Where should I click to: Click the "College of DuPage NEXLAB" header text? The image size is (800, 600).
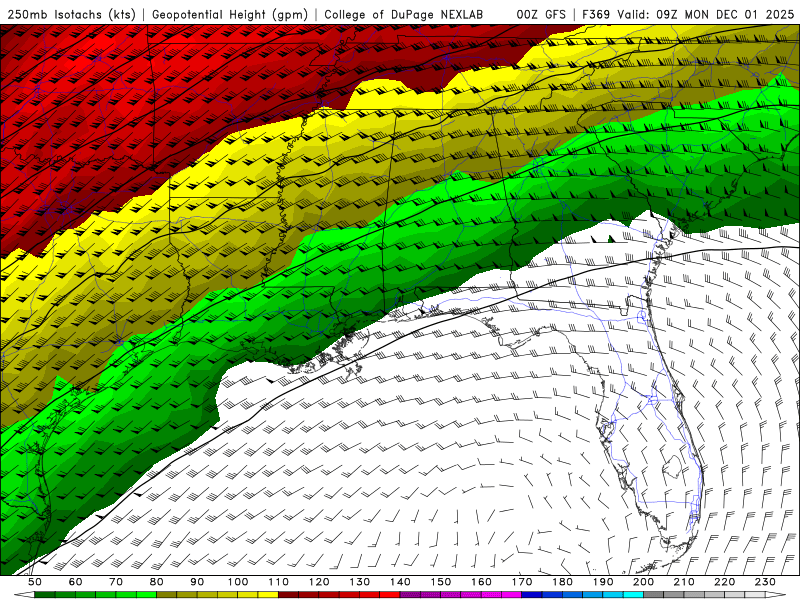pos(403,15)
